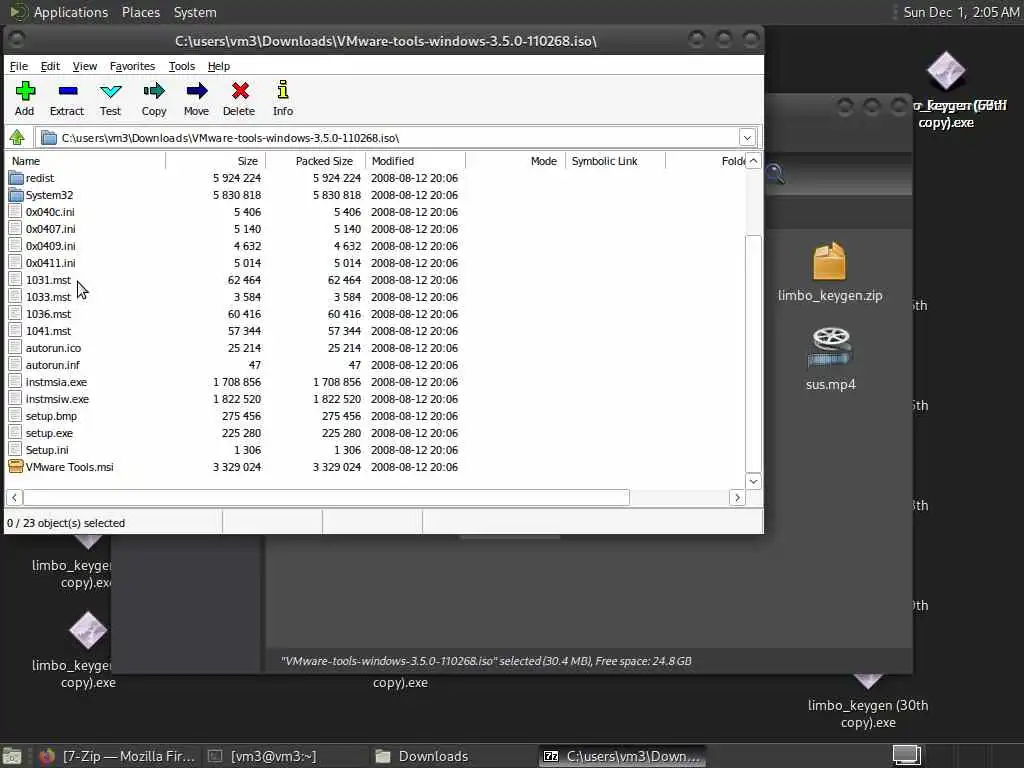Select the VMware Tools.msi package icon

(x=16, y=466)
